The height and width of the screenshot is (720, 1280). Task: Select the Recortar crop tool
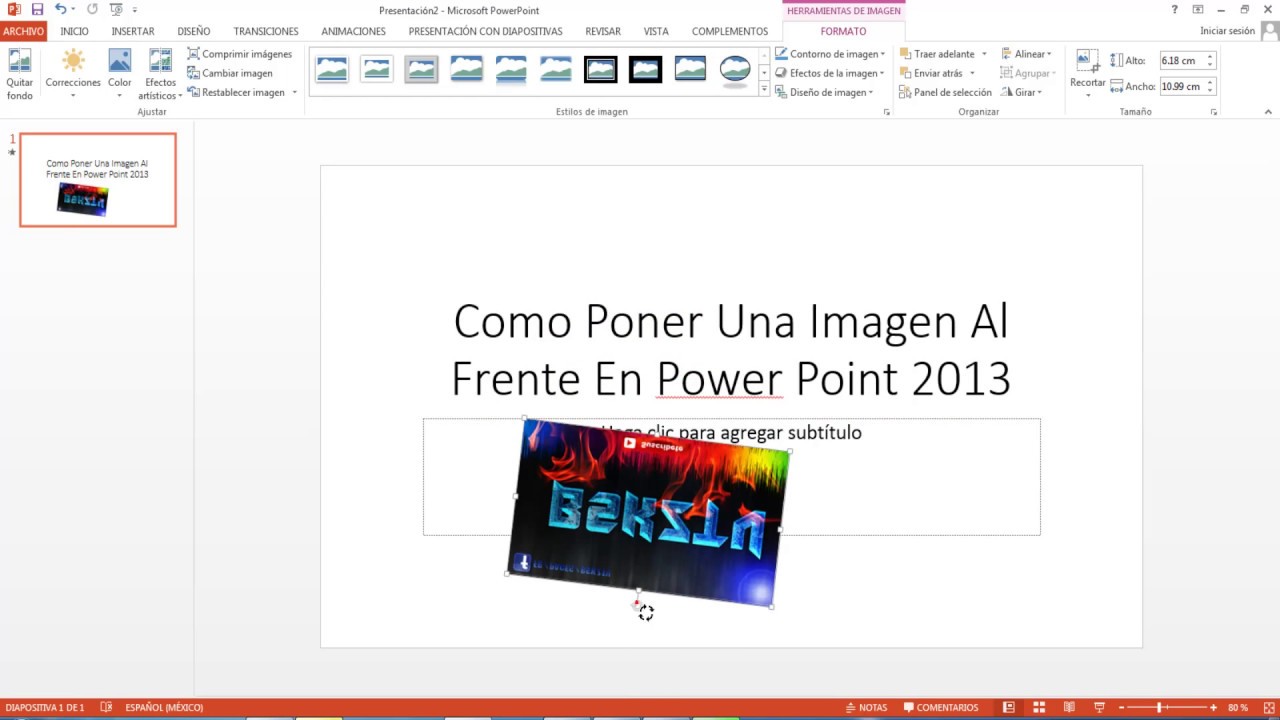(1087, 72)
